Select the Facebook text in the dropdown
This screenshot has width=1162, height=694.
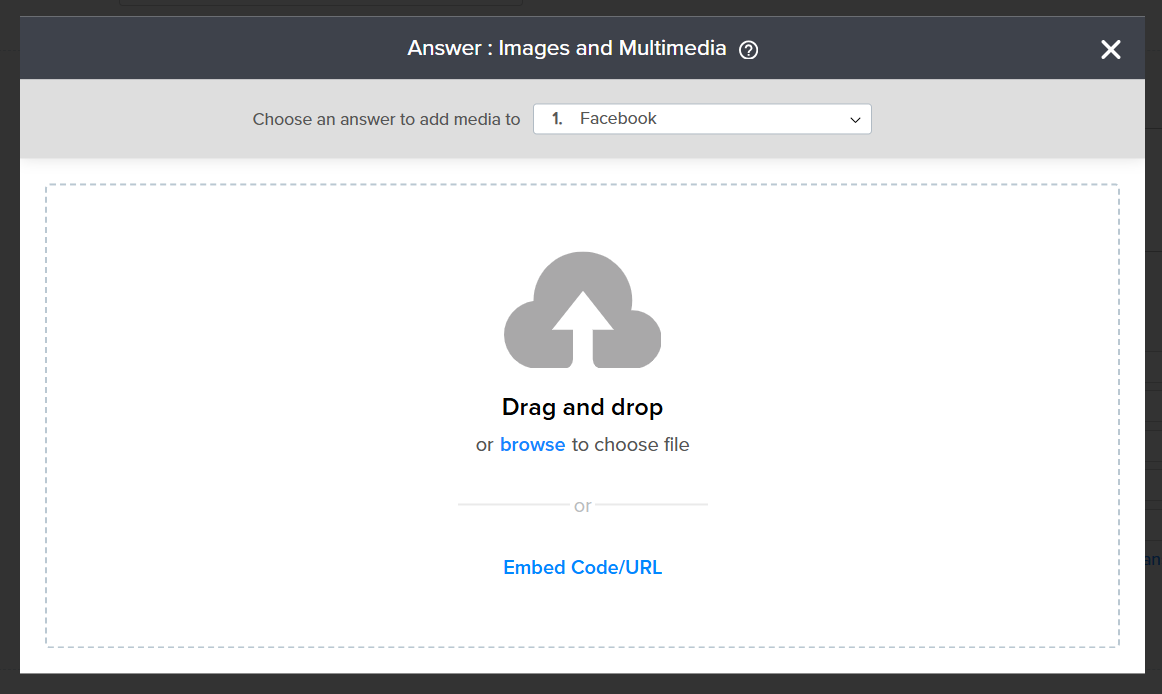pos(618,119)
